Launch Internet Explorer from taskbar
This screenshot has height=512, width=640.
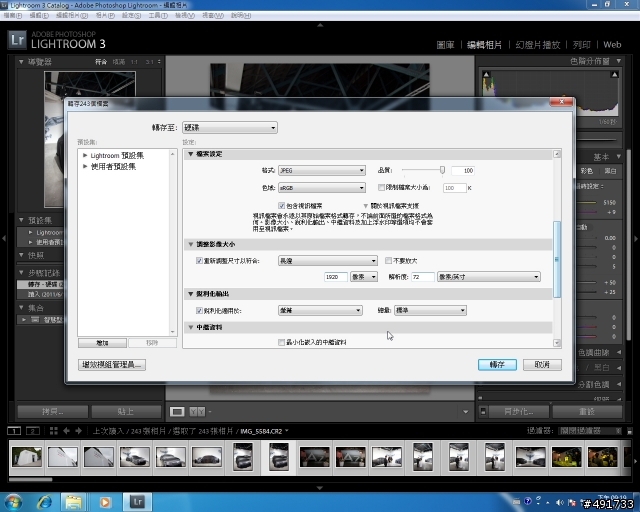[44, 502]
